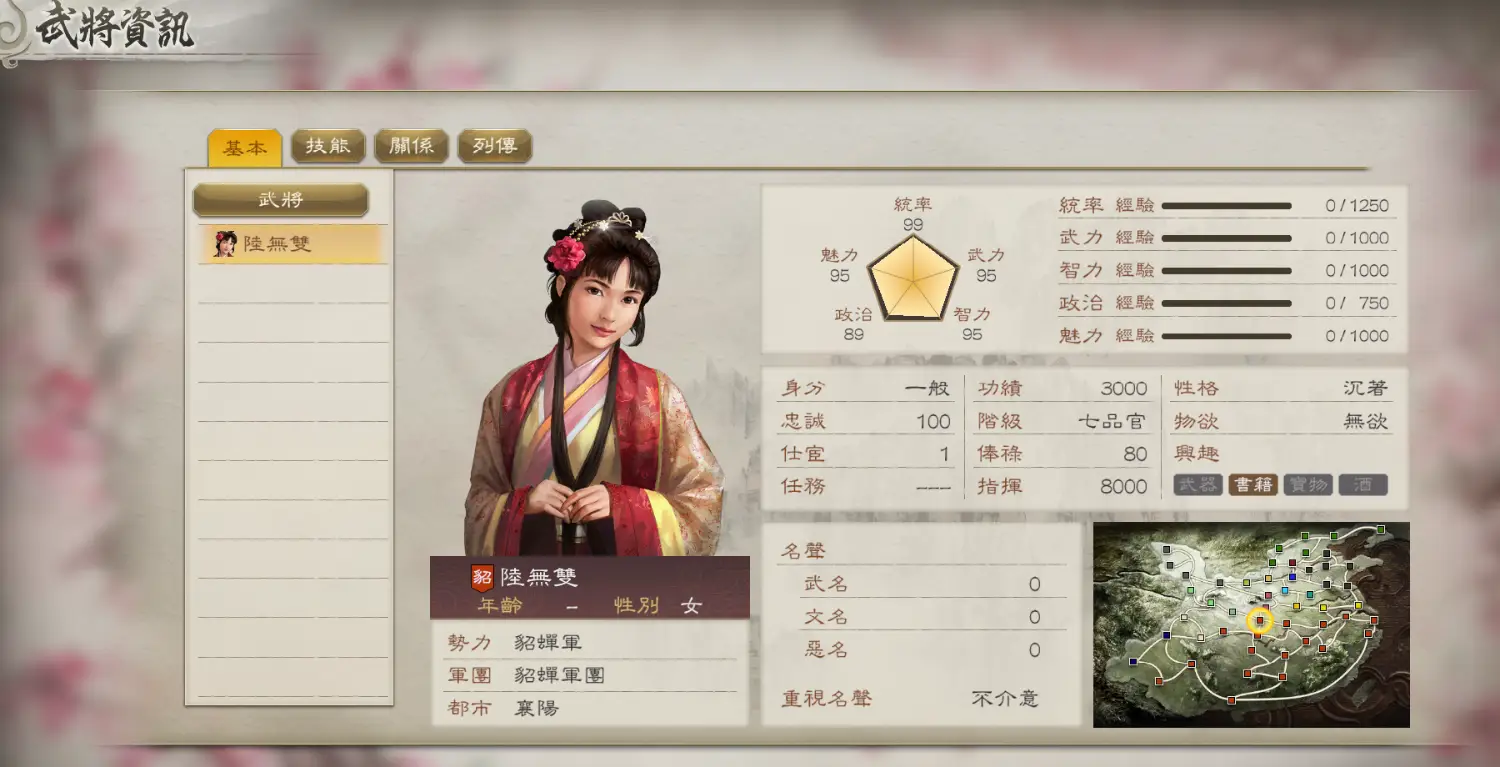The image size is (1500, 767).
Task: Switch to the 技能 tab
Action: (328, 146)
